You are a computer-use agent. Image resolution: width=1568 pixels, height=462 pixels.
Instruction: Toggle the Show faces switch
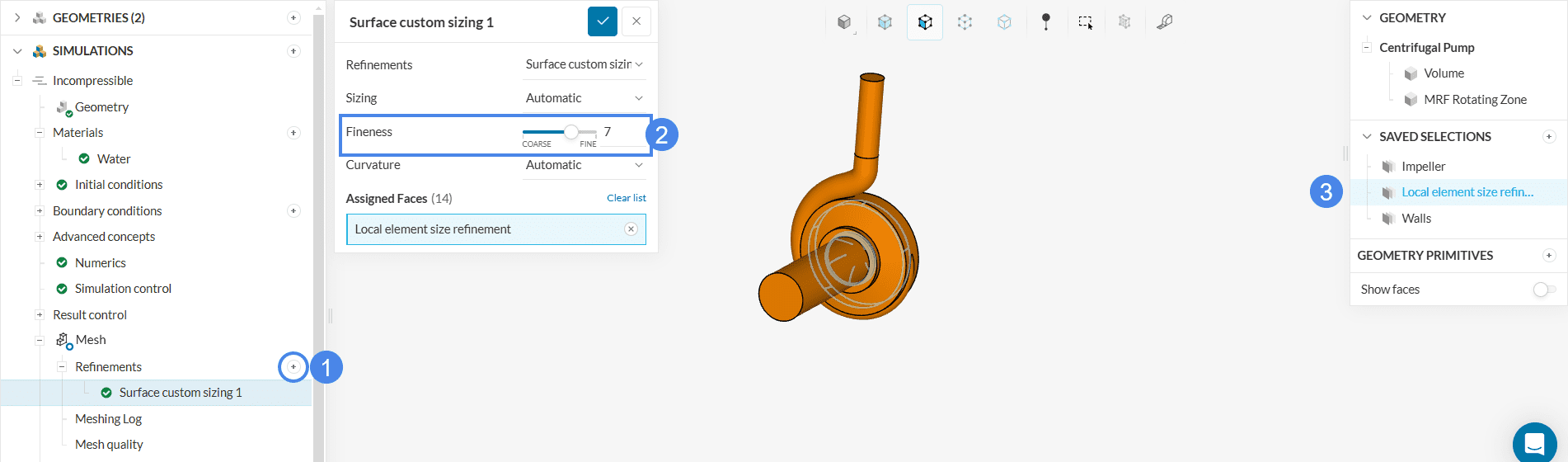pyautogui.click(x=1543, y=290)
